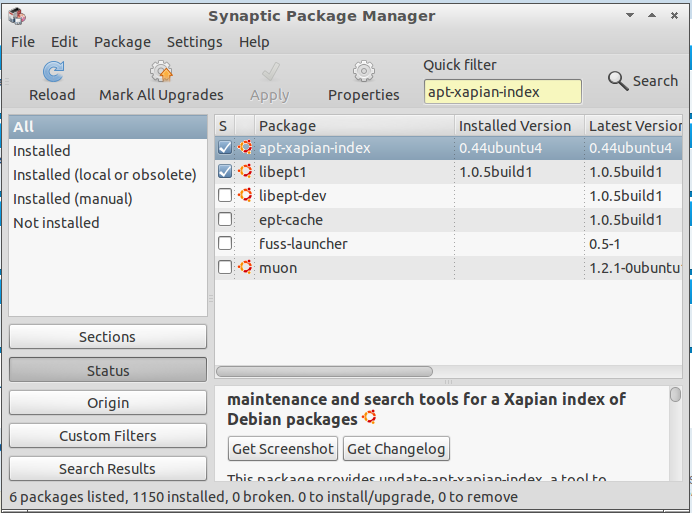The height and width of the screenshot is (513, 692).
Task: Toggle the libept1 status checkbox
Action: click(x=225, y=171)
